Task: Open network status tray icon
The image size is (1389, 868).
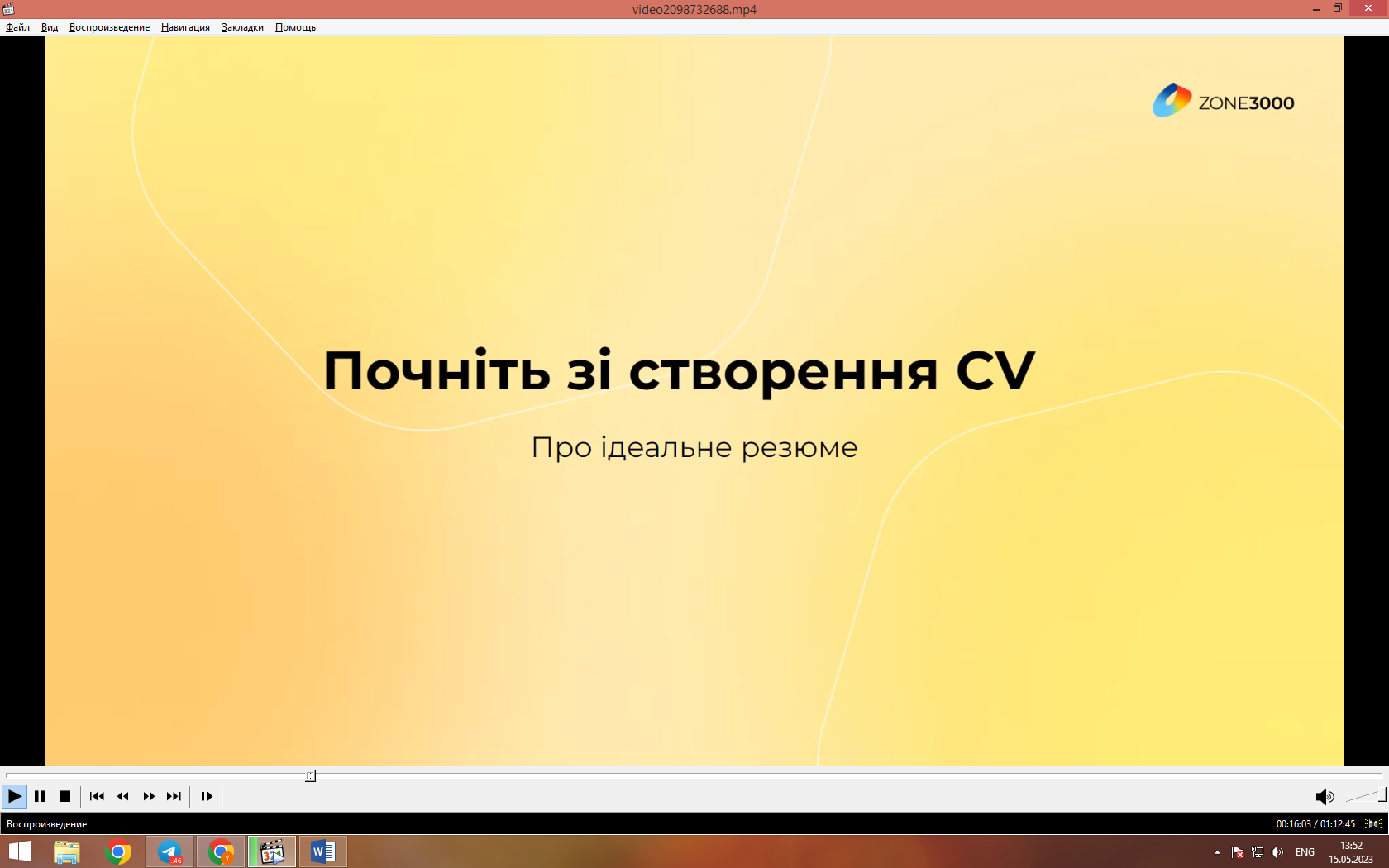Action: [1258, 852]
